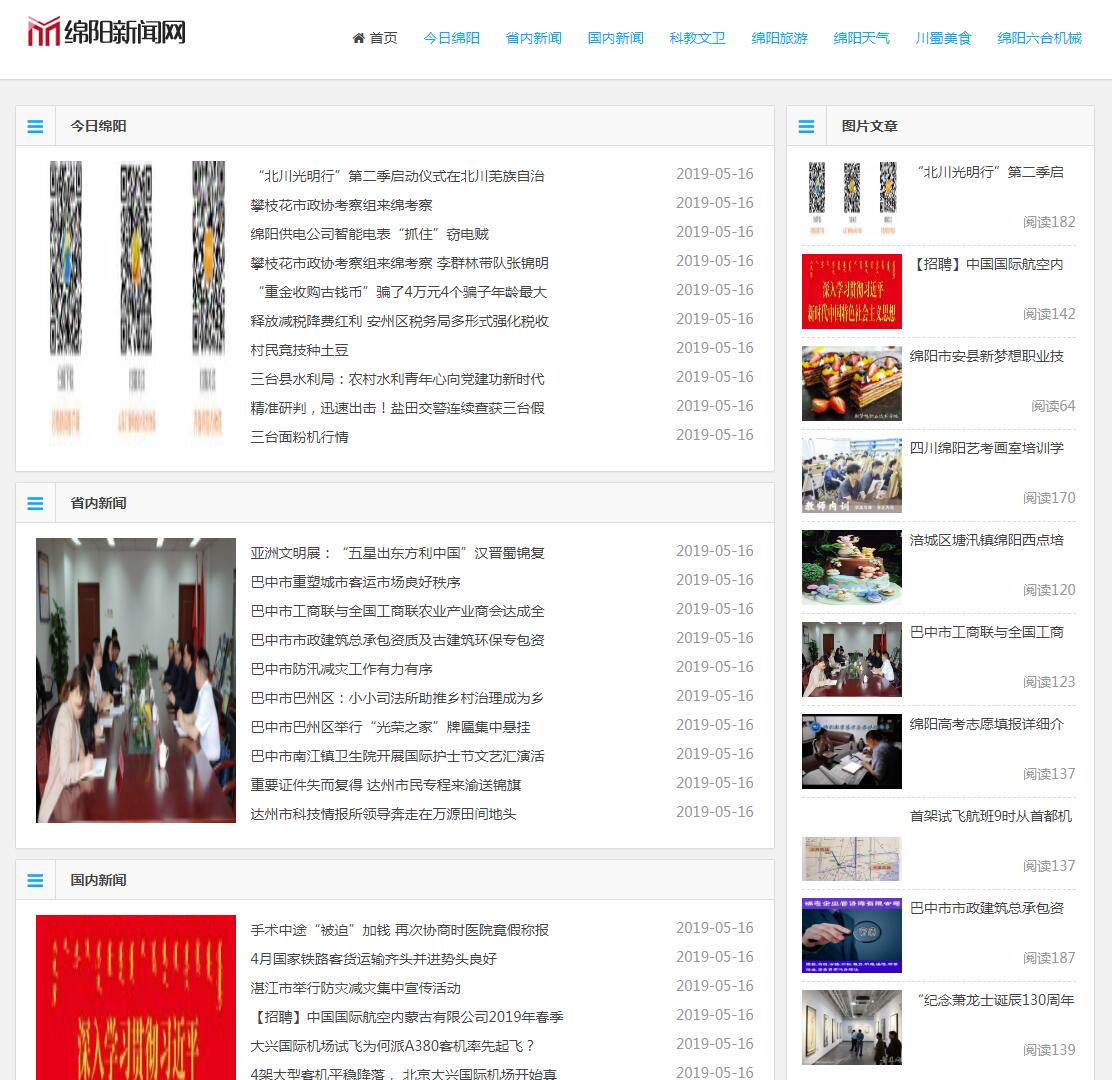The width and height of the screenshot is (1112, 1080).
Task: Open the 国内新闻 section heading link
Action: click(x=99, y=880)
